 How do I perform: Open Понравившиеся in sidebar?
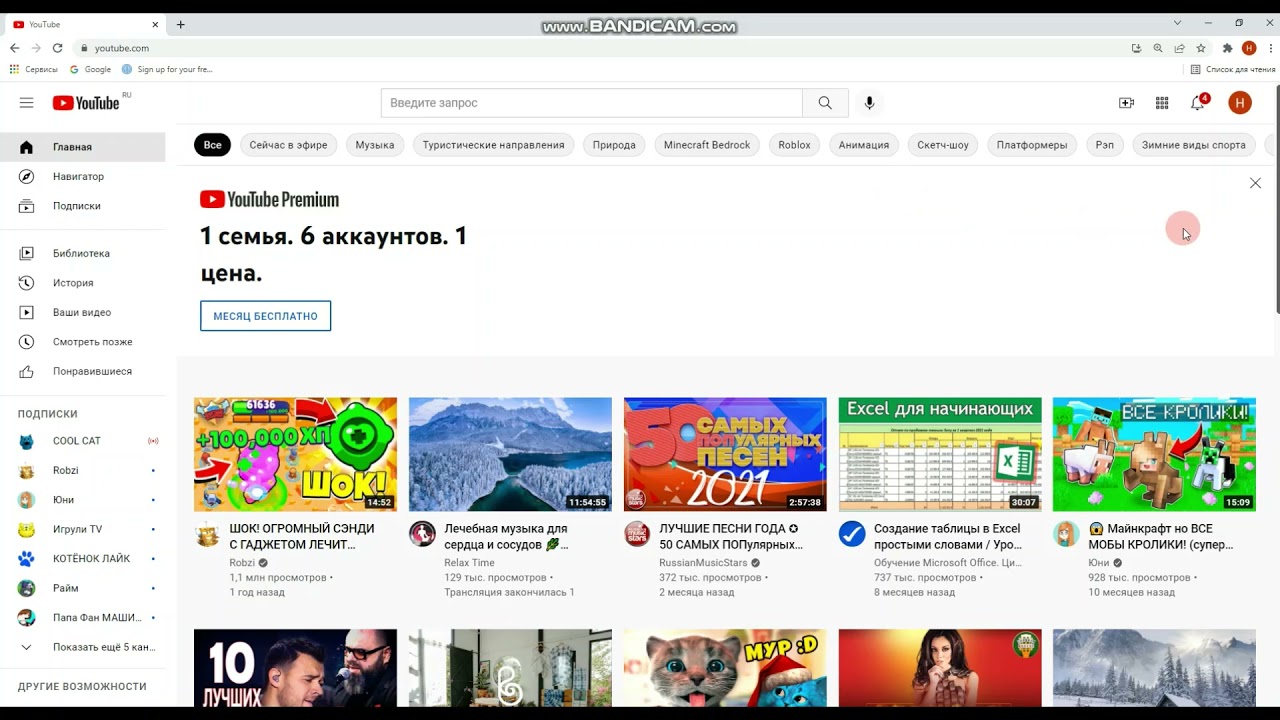pos(82,371)
